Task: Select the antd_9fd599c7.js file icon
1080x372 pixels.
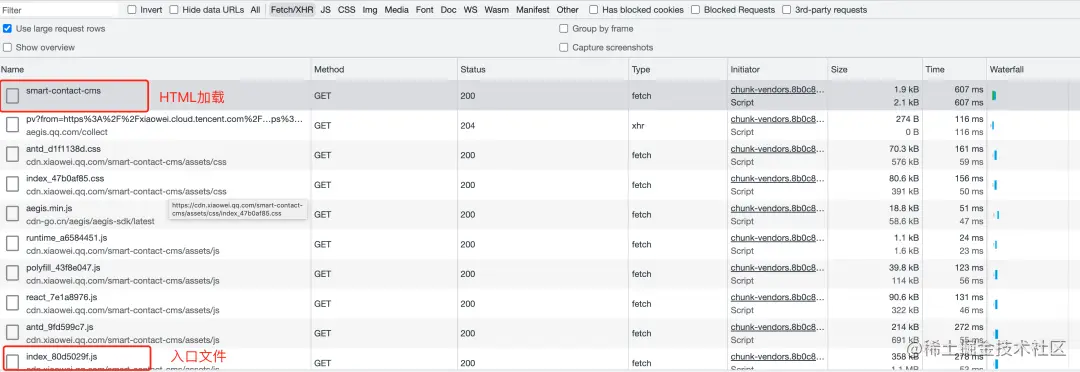Action: pyautogui.click(x=12, y=333)
